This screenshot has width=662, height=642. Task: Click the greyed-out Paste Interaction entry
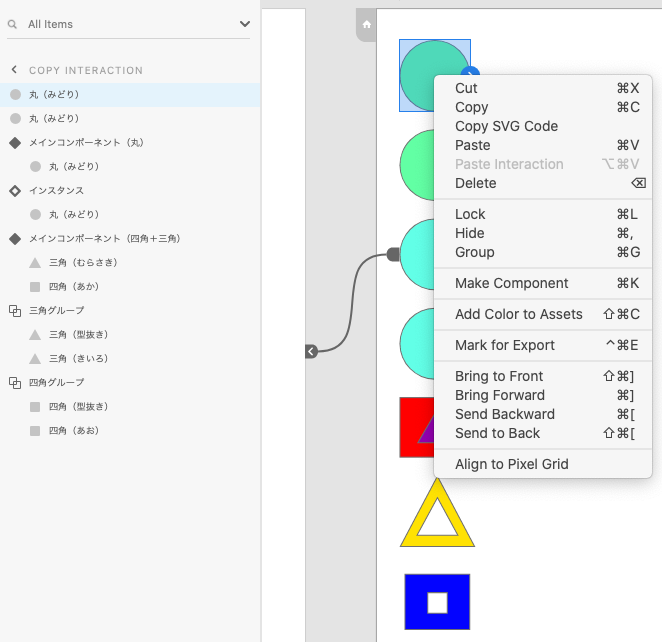pos(543,164)
